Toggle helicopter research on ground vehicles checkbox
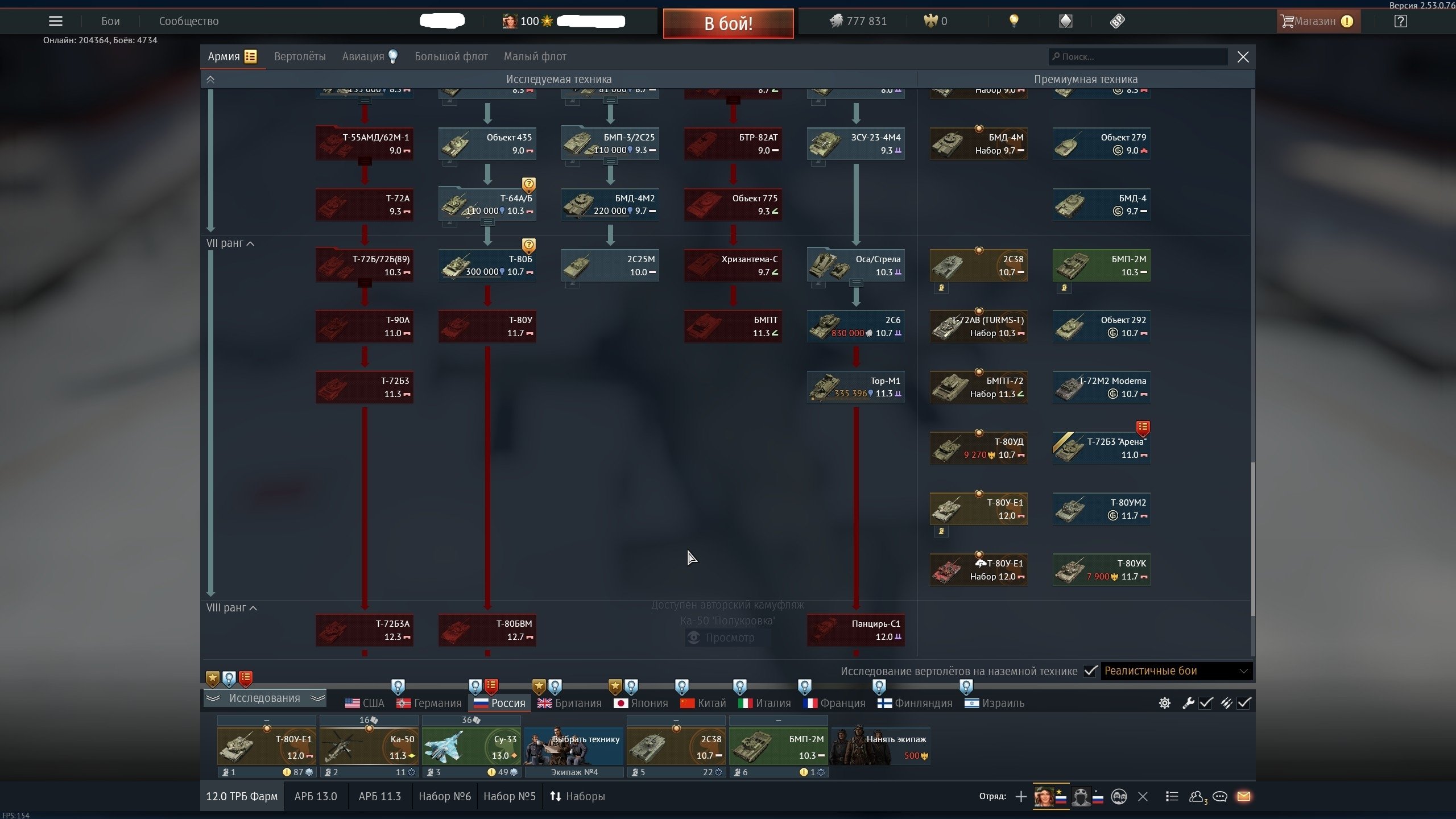The width and height of the screenshot is (1456, 819). pyautogui.click(x=1090, y=671)
